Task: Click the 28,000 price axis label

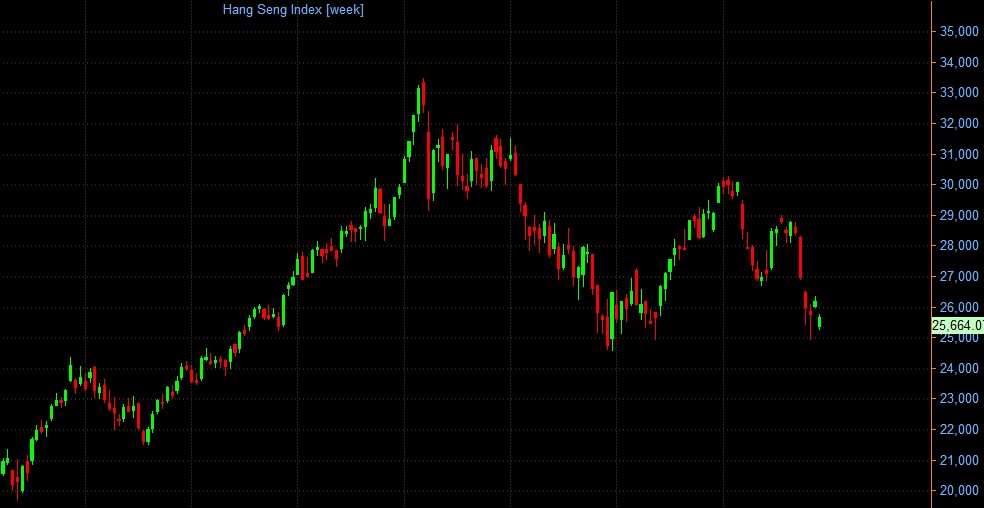Action: (959, 246)
